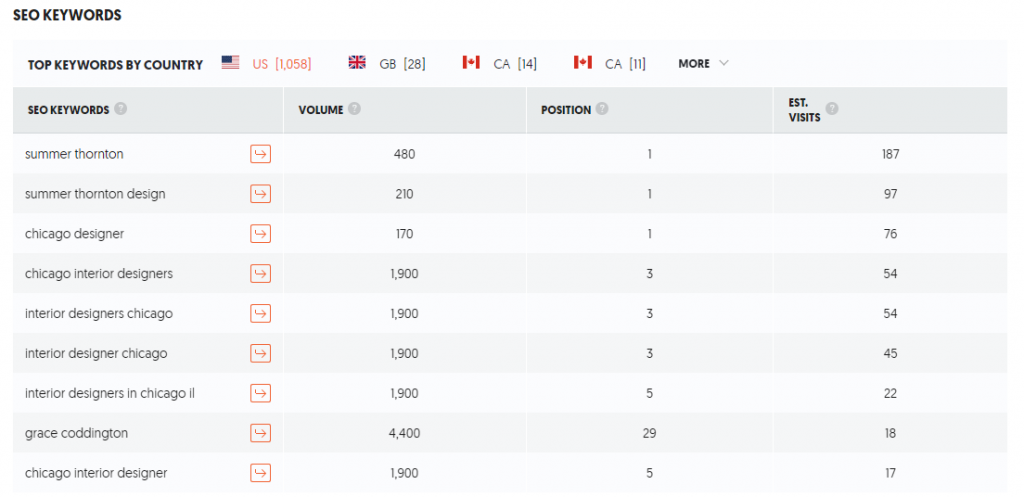Click the United Kingdom flag icon
The height and width of the screenshot is (497, 1024).
[x=357, y=63]
